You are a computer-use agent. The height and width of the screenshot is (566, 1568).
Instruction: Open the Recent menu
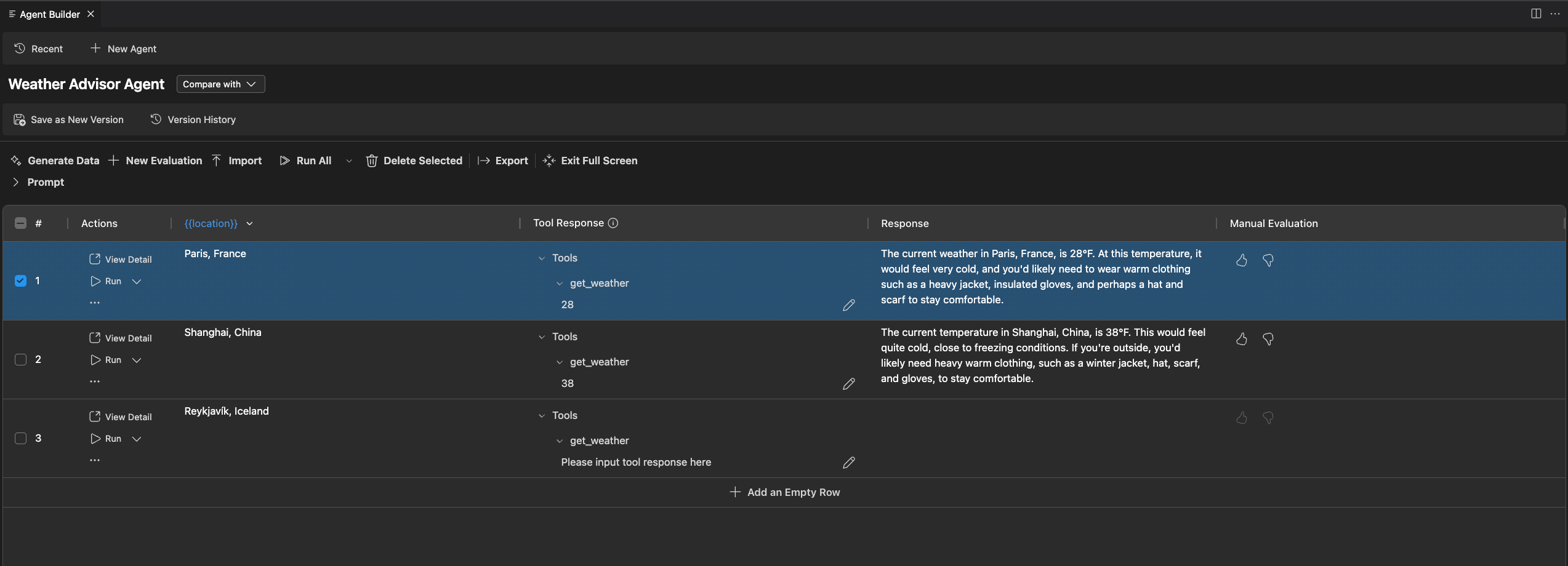pyautogui.click(x=39, y=48)
